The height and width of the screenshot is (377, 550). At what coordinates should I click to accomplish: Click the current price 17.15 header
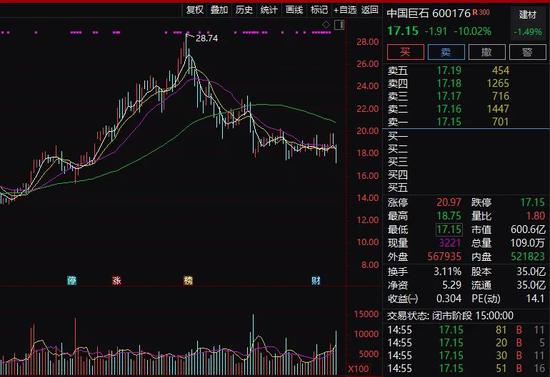[x=403, y=31]
